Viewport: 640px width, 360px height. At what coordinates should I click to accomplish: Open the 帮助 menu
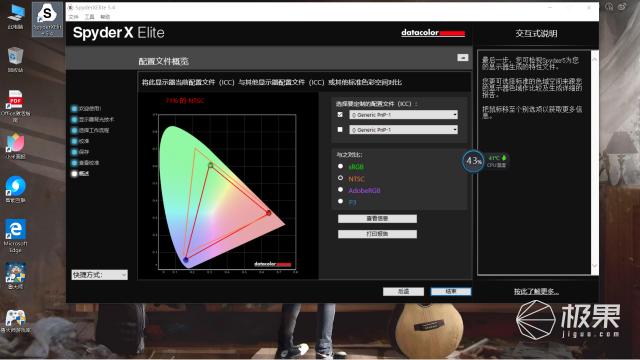[105, 17]
